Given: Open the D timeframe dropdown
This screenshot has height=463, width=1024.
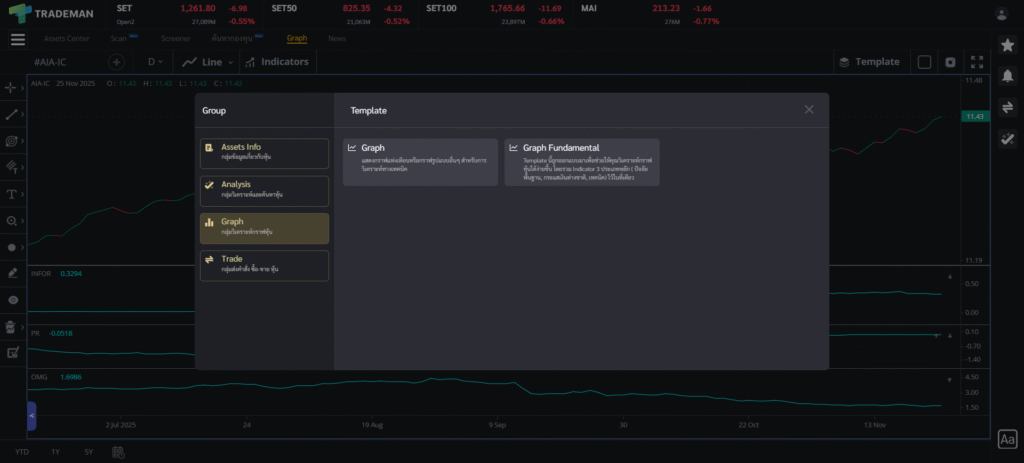Looking at the screenshot, I should [156, 62].
